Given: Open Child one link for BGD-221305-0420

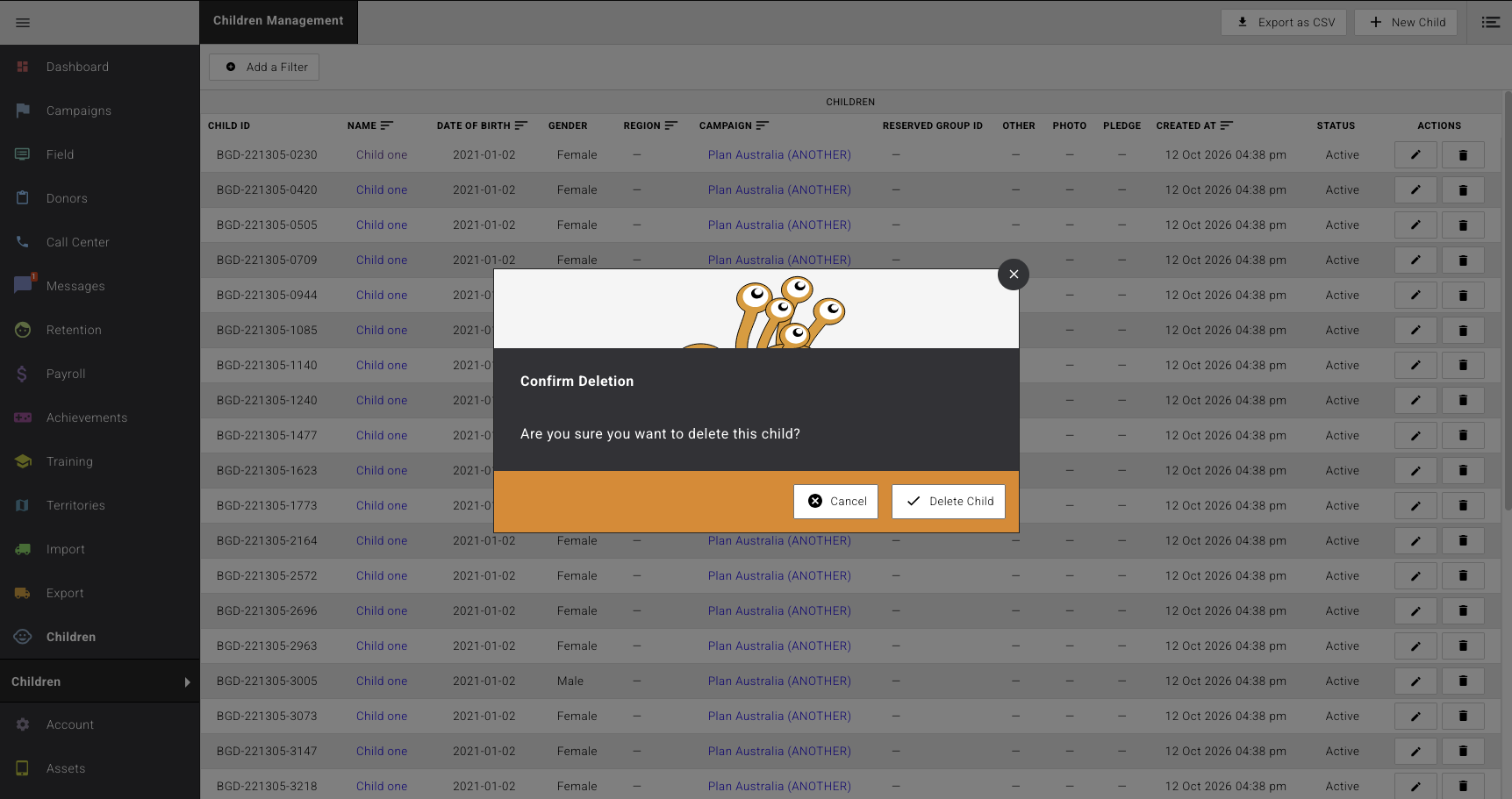Looking at the screenshot, I should pyautogui.click(x=382, y=190).
